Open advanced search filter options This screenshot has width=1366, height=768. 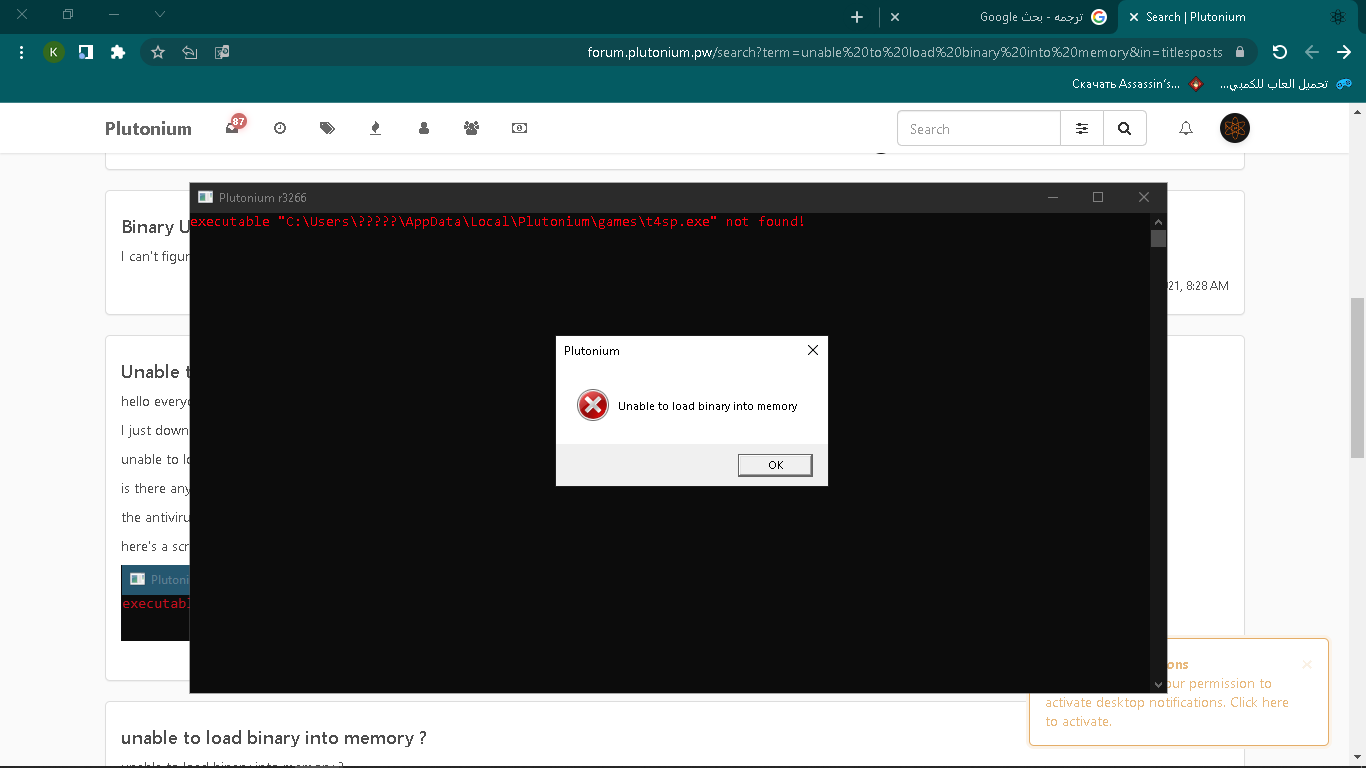[x=1082, y=129]
